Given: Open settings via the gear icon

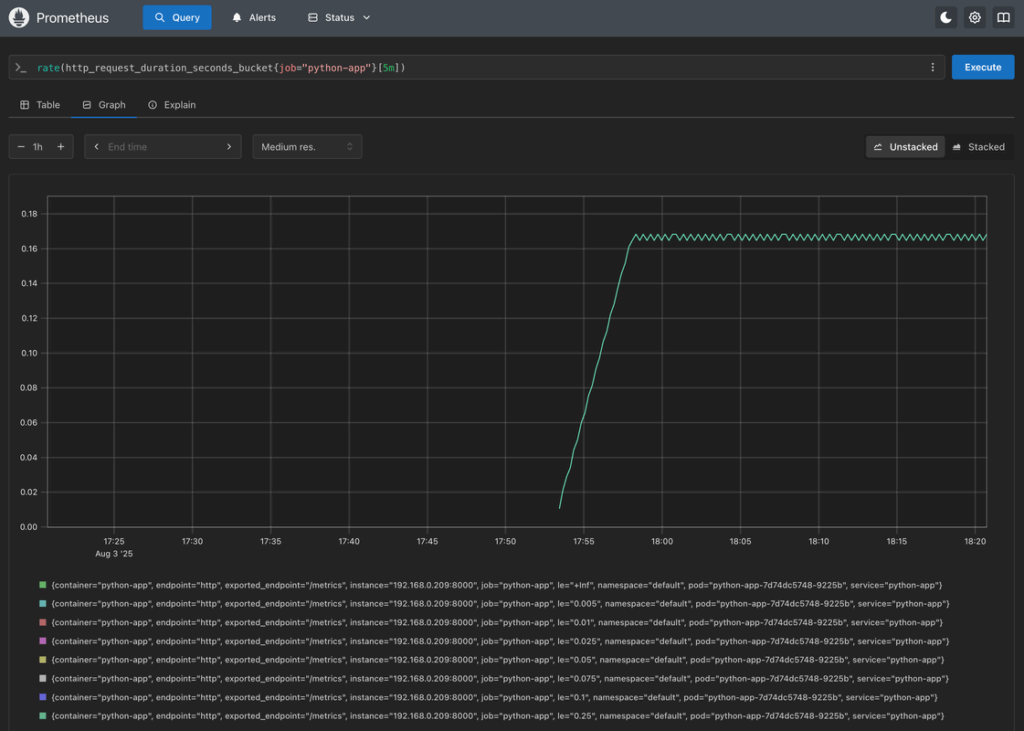Looking at the screenshot, I should pos(974,18).
